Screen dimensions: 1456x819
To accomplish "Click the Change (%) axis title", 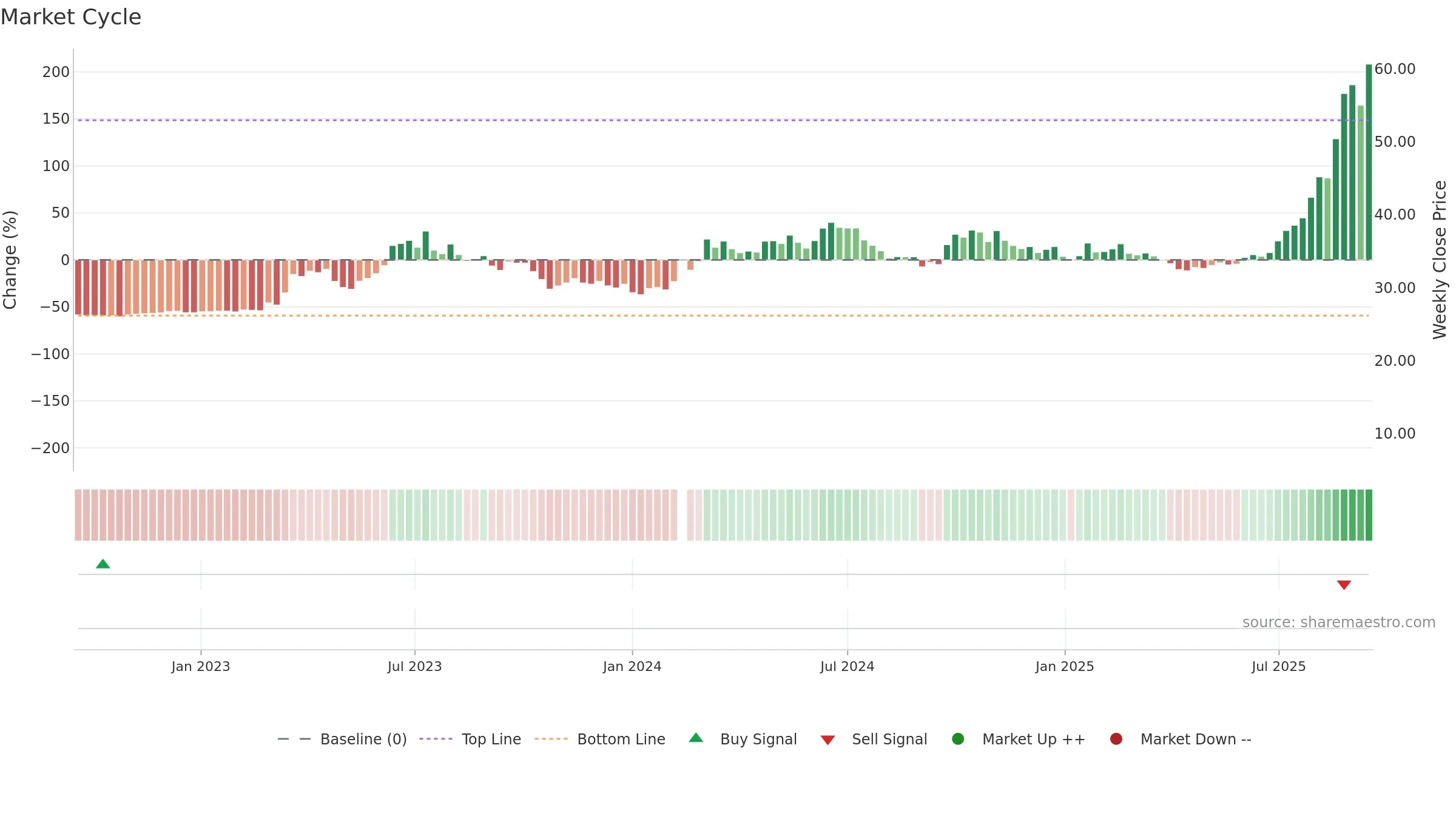I will pos(10,260).
